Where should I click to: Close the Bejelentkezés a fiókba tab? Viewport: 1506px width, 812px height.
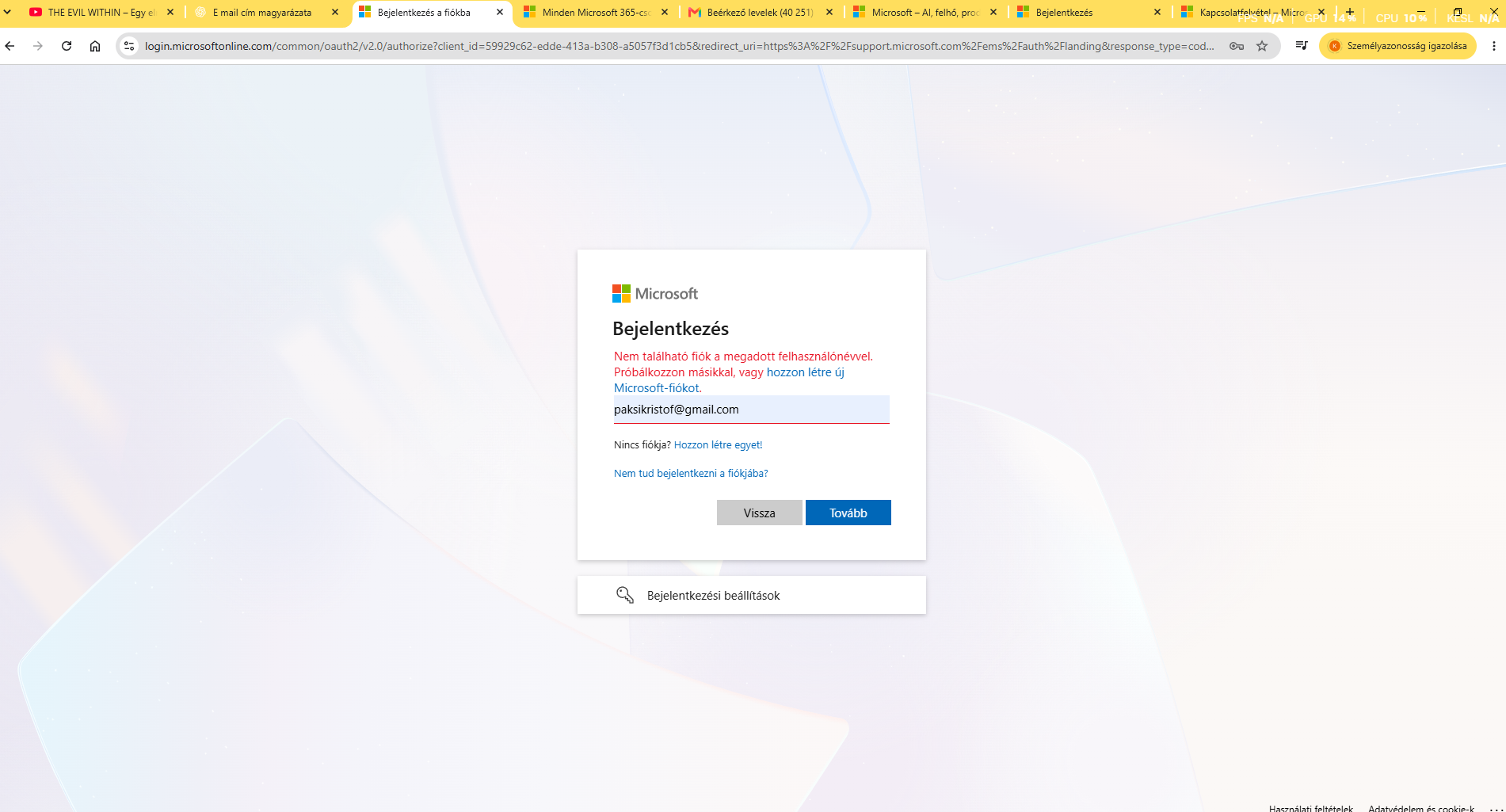coord(500,12)
